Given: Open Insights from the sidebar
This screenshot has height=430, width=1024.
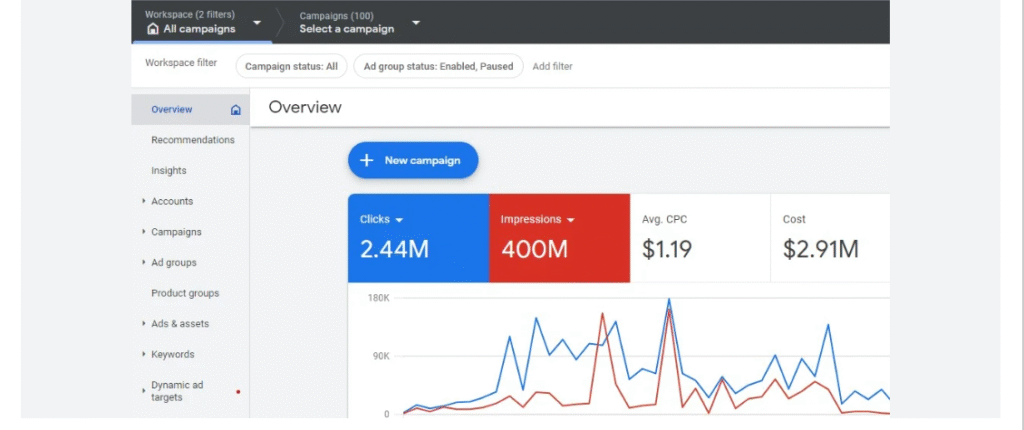Looking at the screenshot, I should [169, 171].
